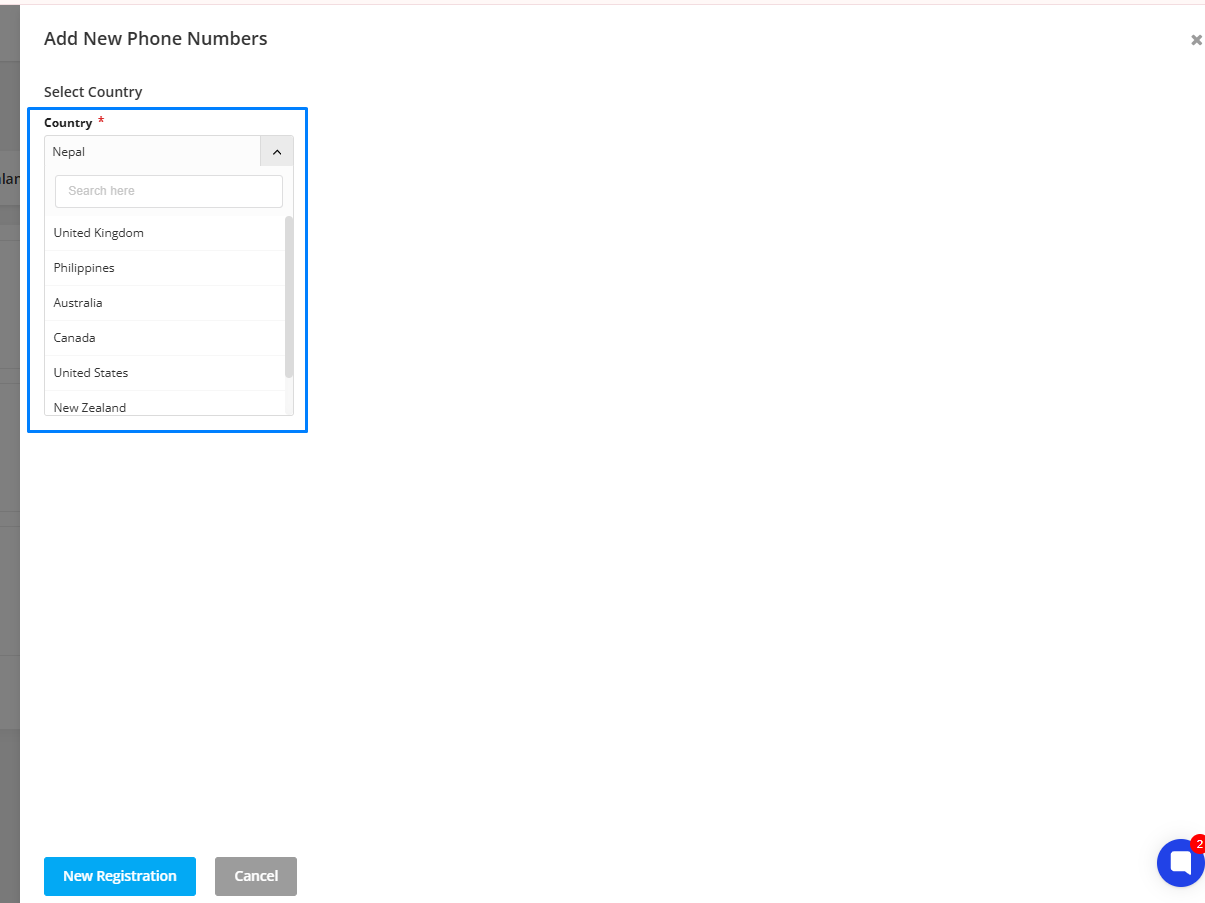The image size is (1205, 903).
Task: Open the chat support widget icon
Action: 1180,862
